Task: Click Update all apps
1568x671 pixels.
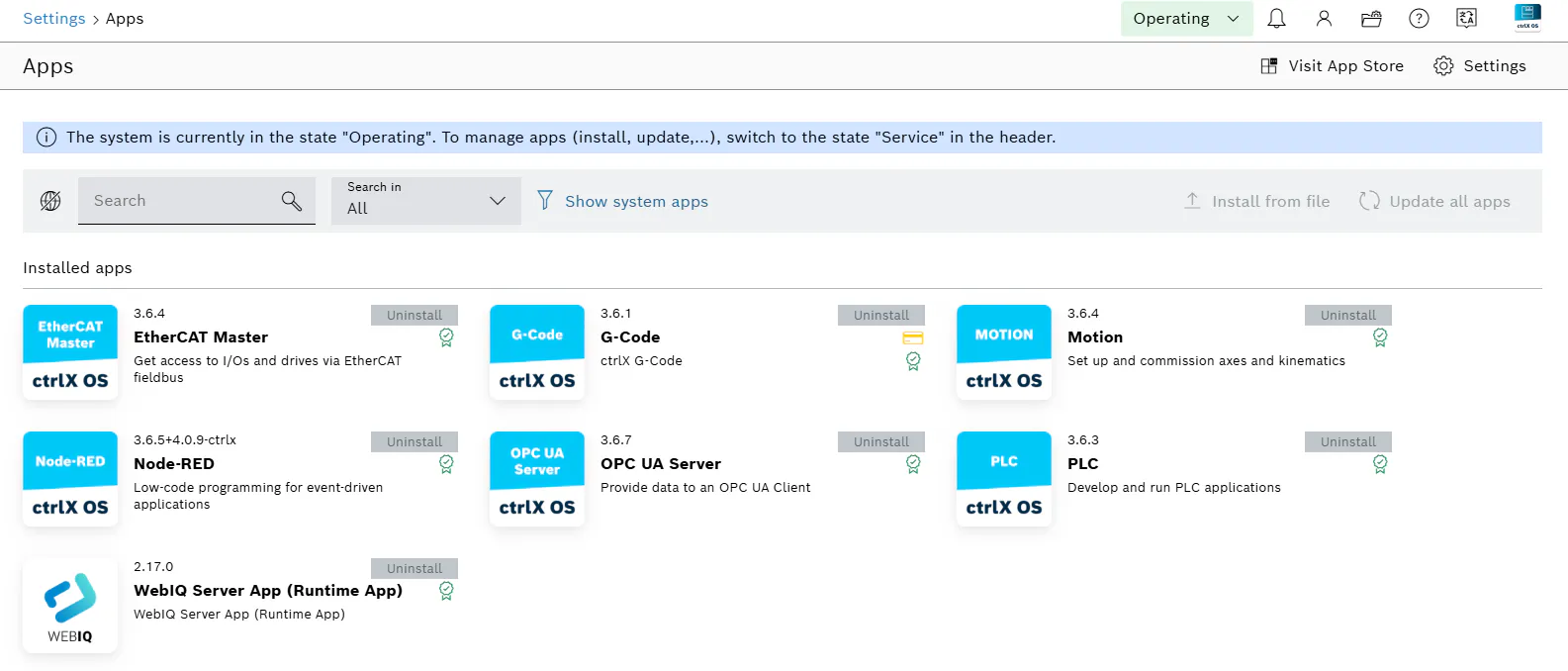Action: [x=1434, y=201]
